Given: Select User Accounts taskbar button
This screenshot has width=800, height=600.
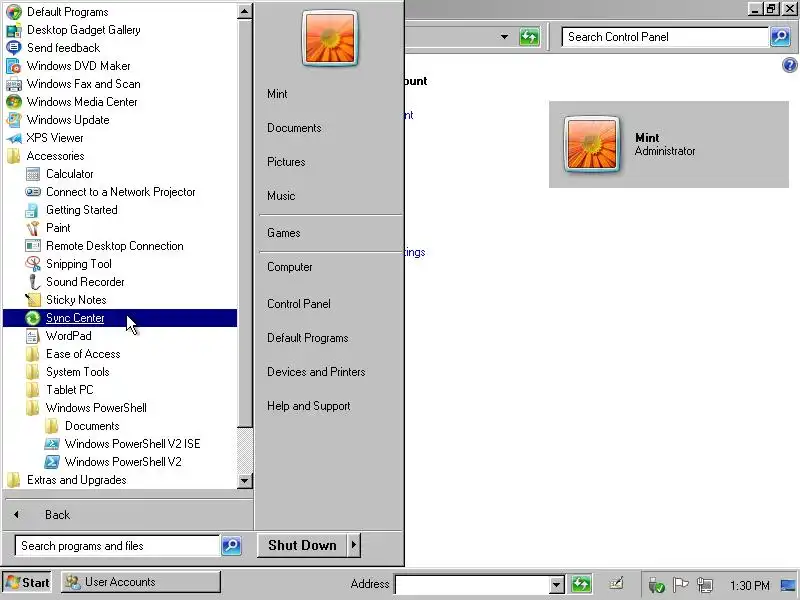Looking at the screenshot, I should pyautogui.click(x=141, y=582).
